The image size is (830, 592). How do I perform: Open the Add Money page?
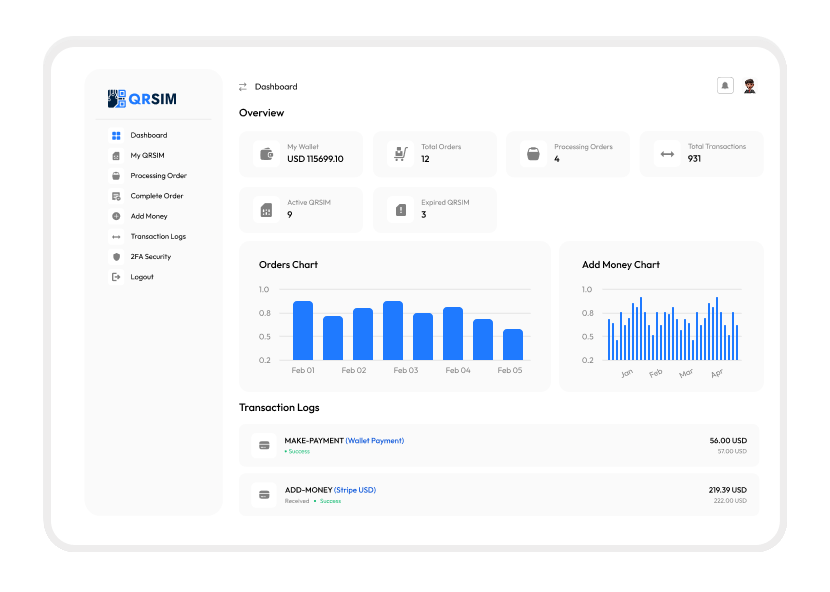click(148, 216)
